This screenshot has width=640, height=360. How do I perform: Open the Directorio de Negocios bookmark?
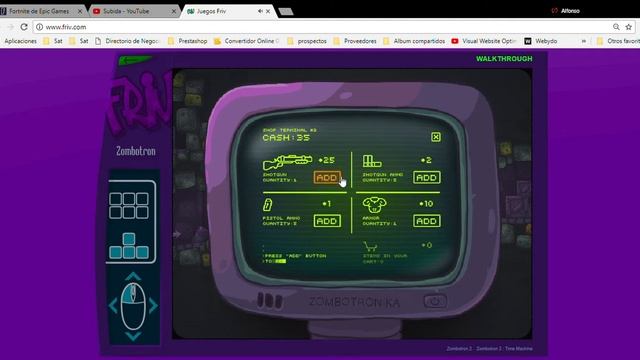tap(127, 41)
